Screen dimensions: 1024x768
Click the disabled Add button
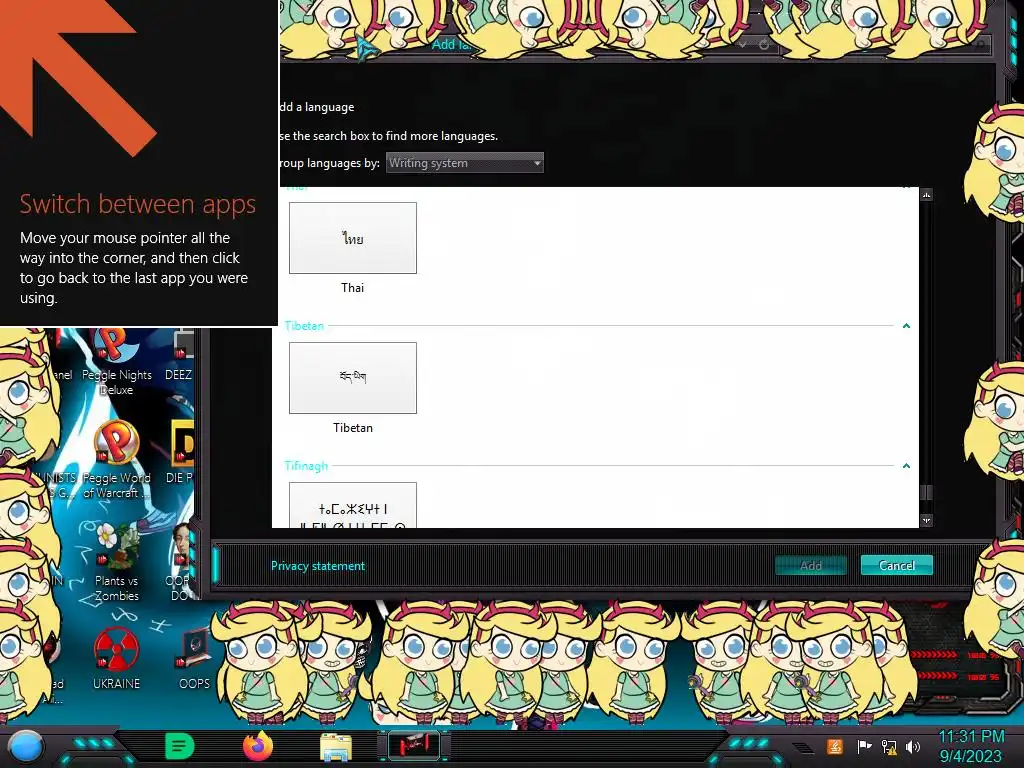click(x=810, y=566)
